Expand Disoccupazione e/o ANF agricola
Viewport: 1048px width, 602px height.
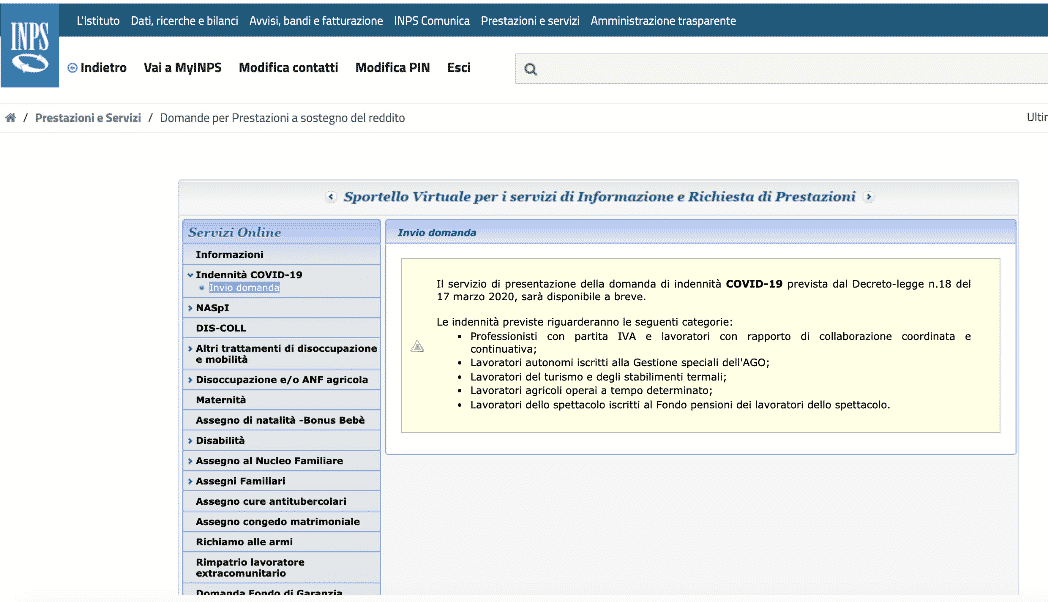point(281,380)
